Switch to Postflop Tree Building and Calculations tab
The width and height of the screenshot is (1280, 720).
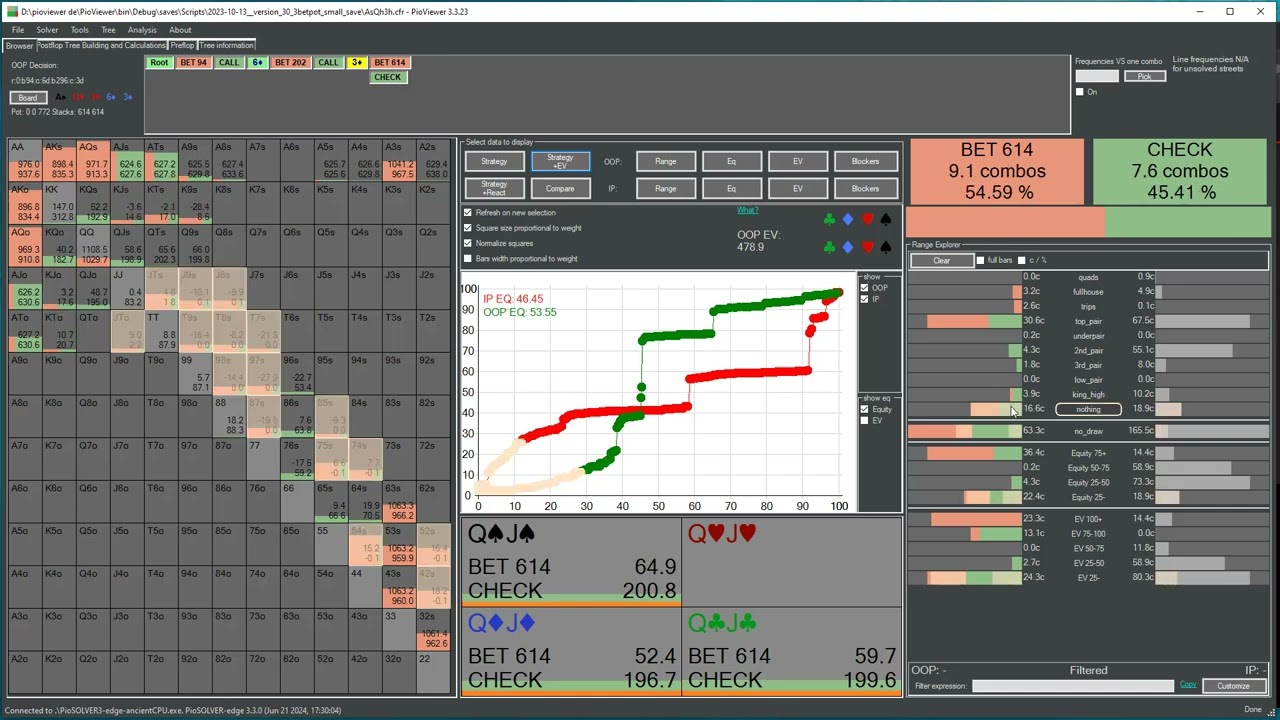click(101, 45)
